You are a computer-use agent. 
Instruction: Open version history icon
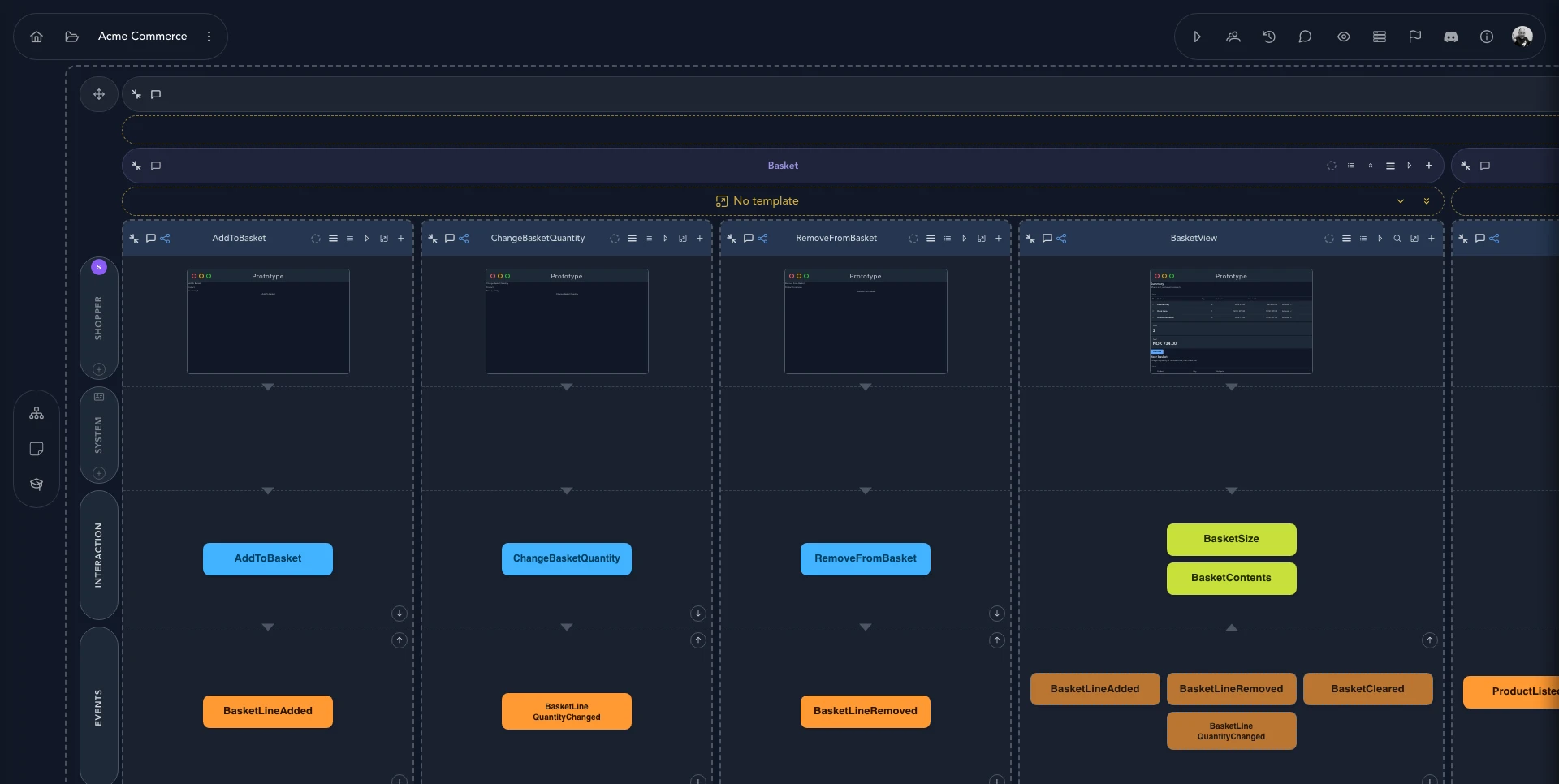pos(1269,37)
